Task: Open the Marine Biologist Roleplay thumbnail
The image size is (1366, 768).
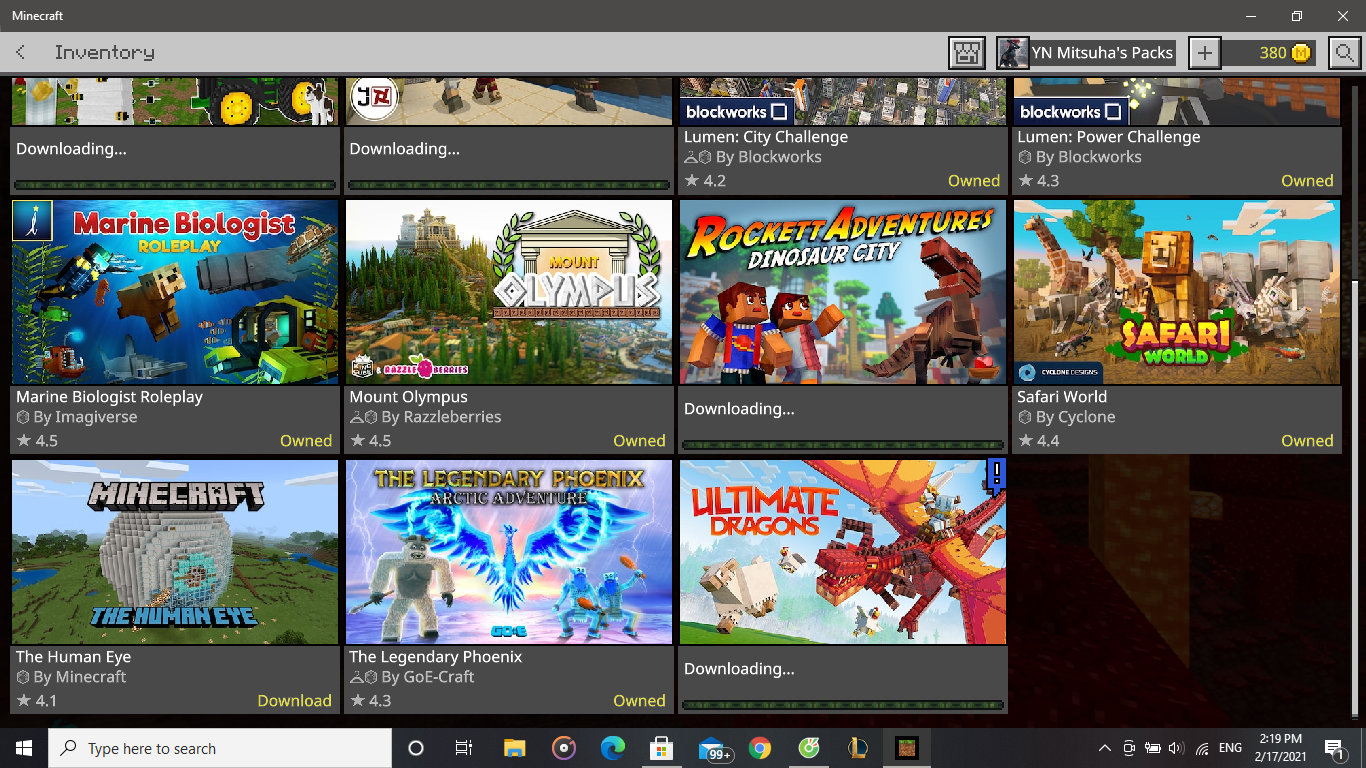Action: [x=175, y=292]
